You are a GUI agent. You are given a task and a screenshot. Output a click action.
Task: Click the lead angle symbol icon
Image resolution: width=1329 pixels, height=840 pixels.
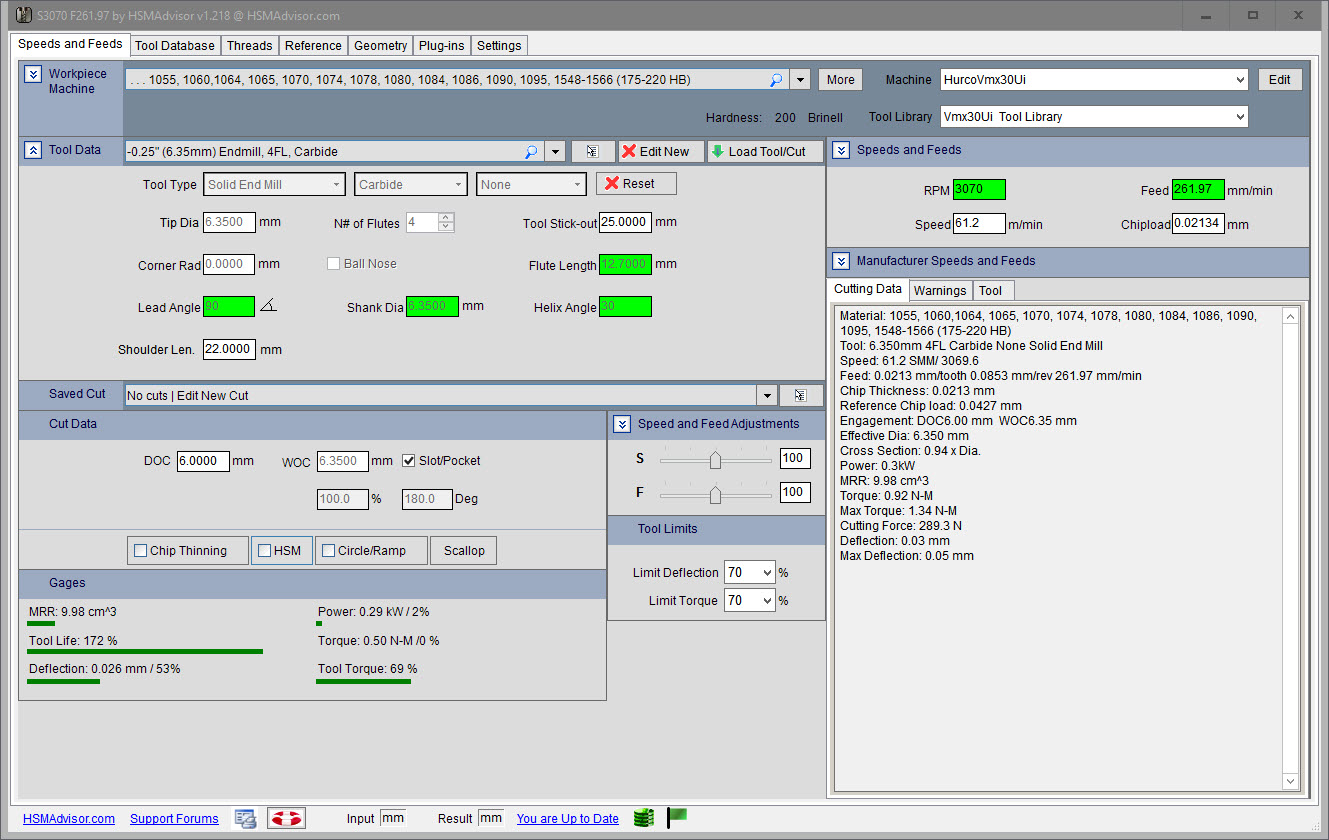(268, 307)
